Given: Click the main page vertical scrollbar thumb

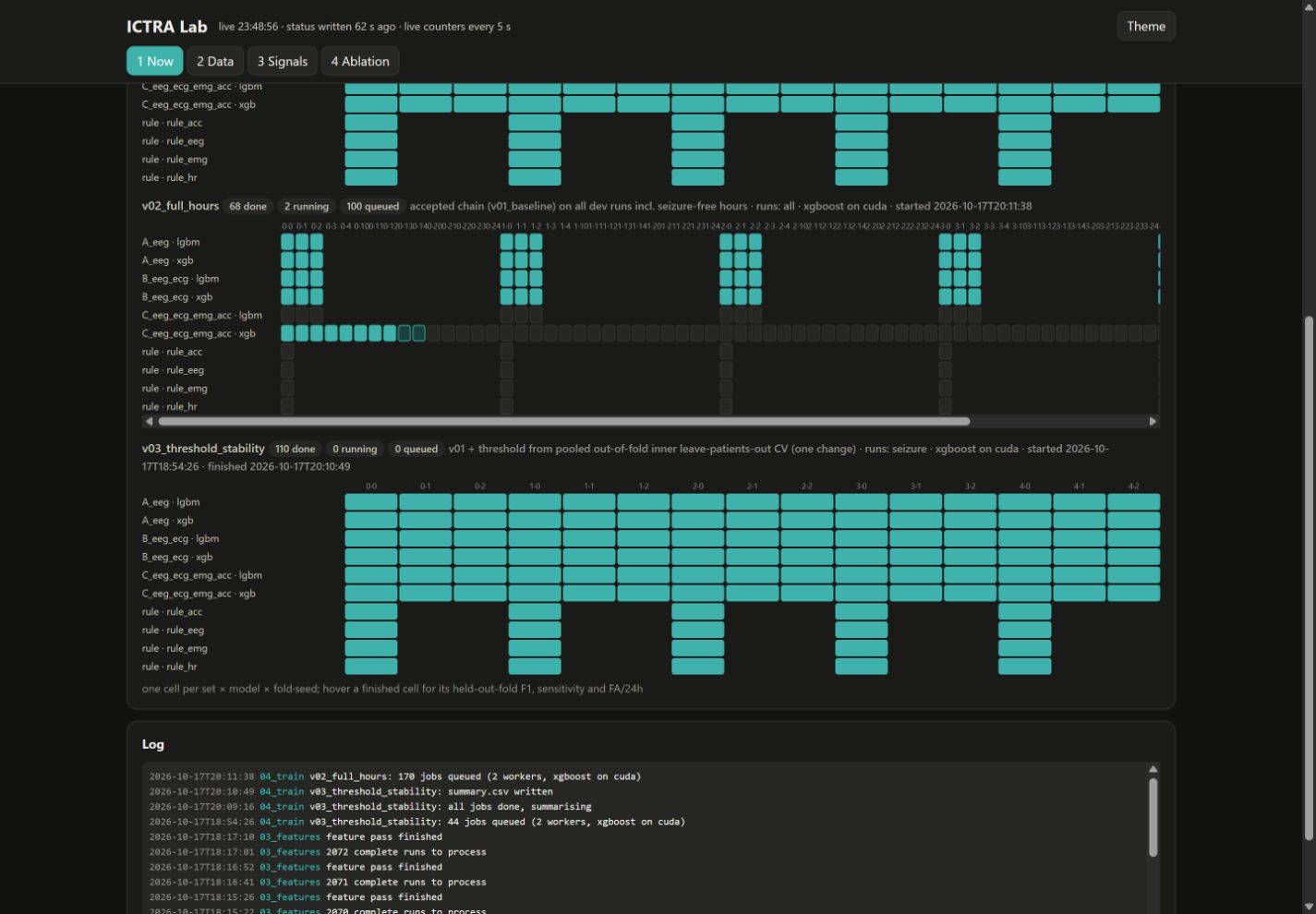Looking at the screenshot, I should [x=1308, y=579].
